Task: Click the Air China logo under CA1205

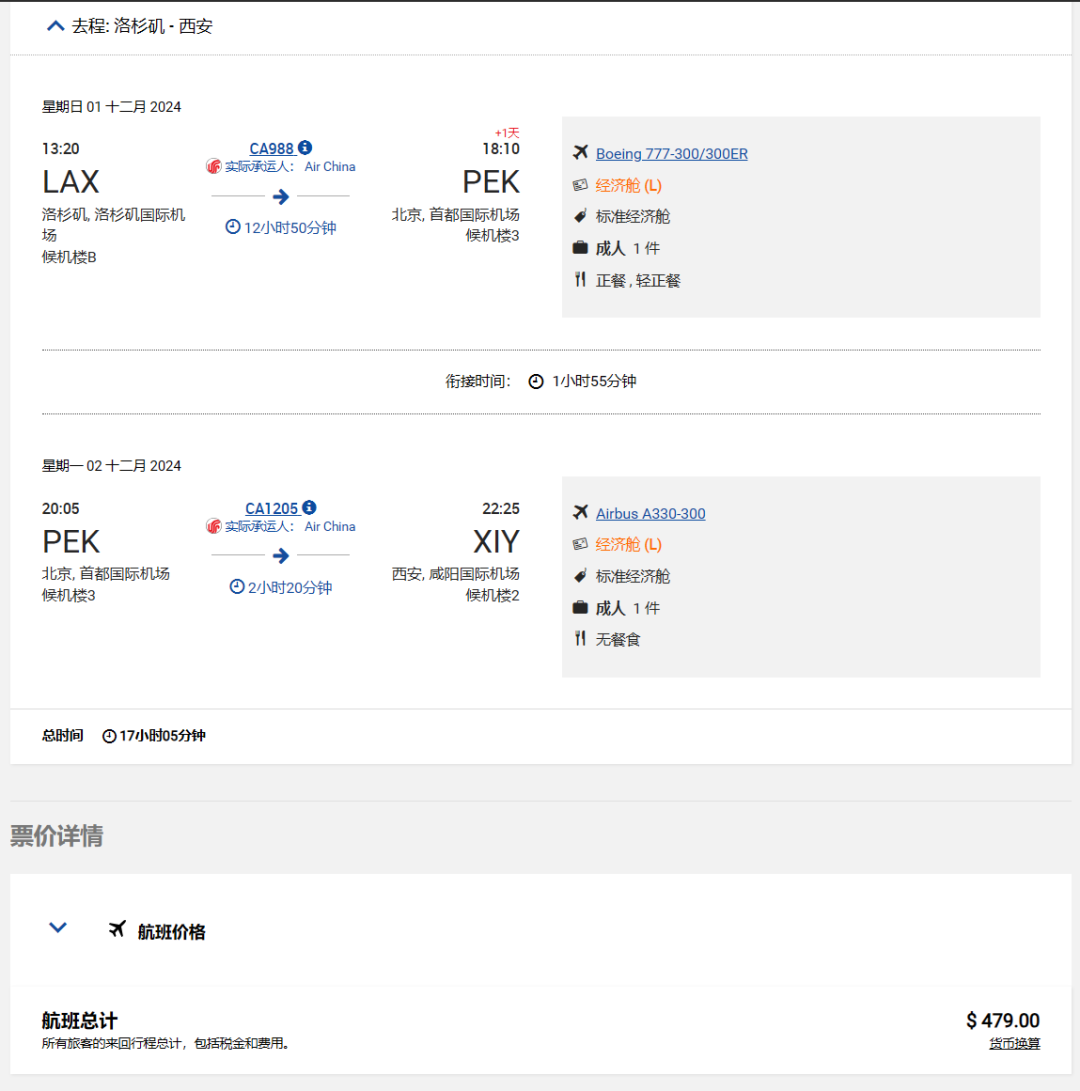Action: (214, 526)
